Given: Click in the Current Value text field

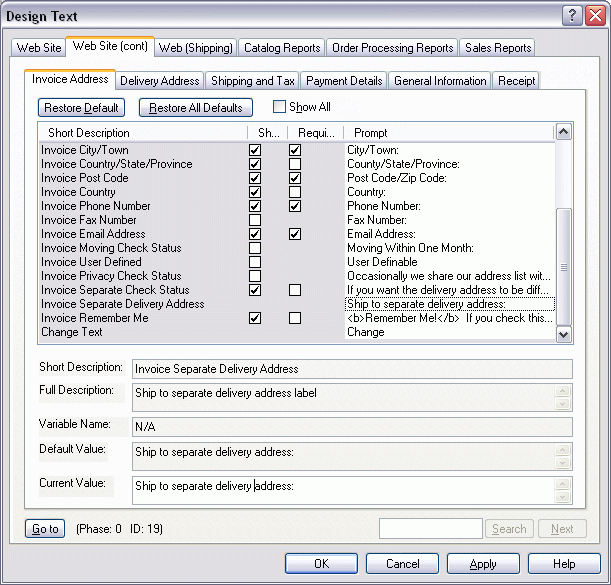Looking at the screenshot, I should pyautogui.click(x=350, y=487).
